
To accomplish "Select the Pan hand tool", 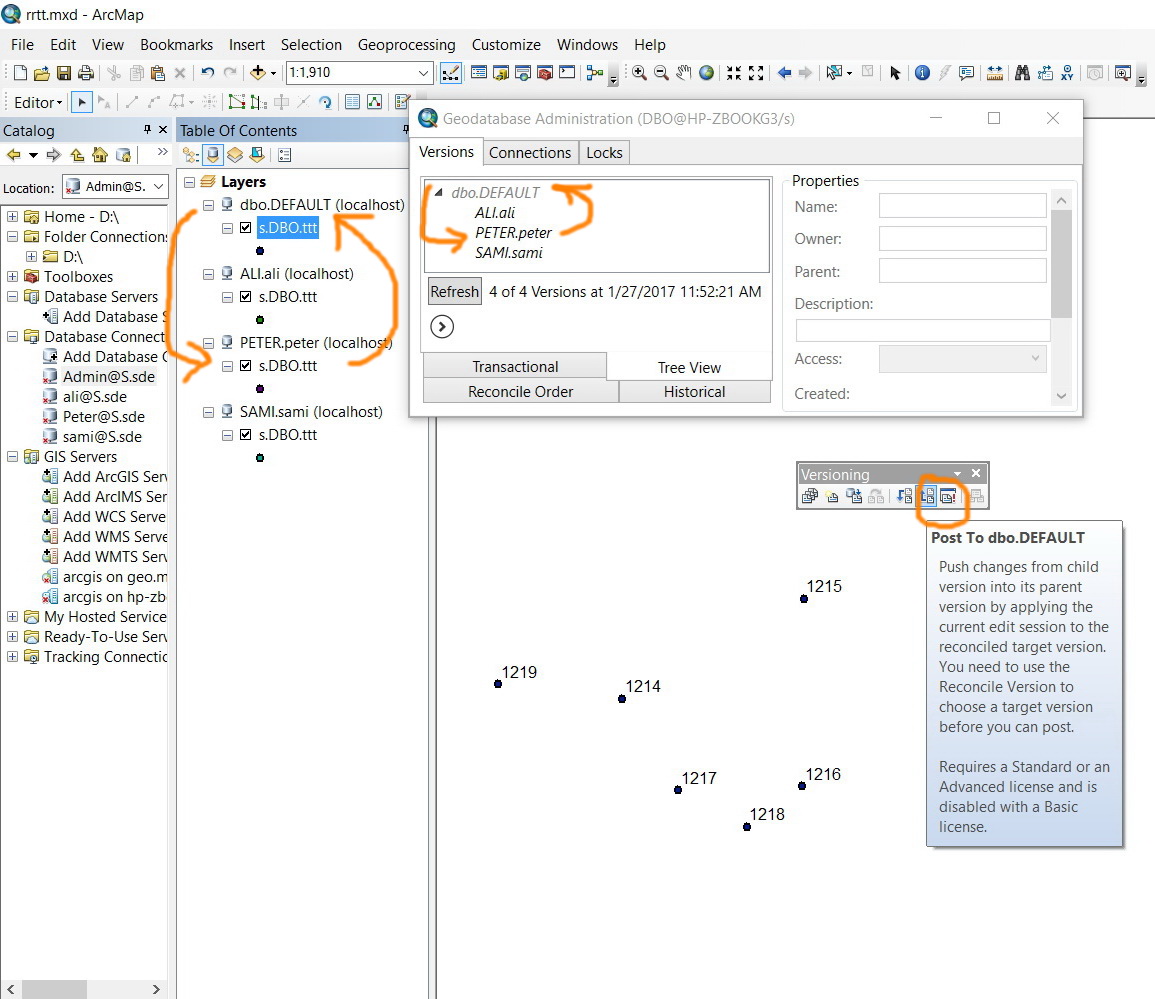I will click(684, 73).
